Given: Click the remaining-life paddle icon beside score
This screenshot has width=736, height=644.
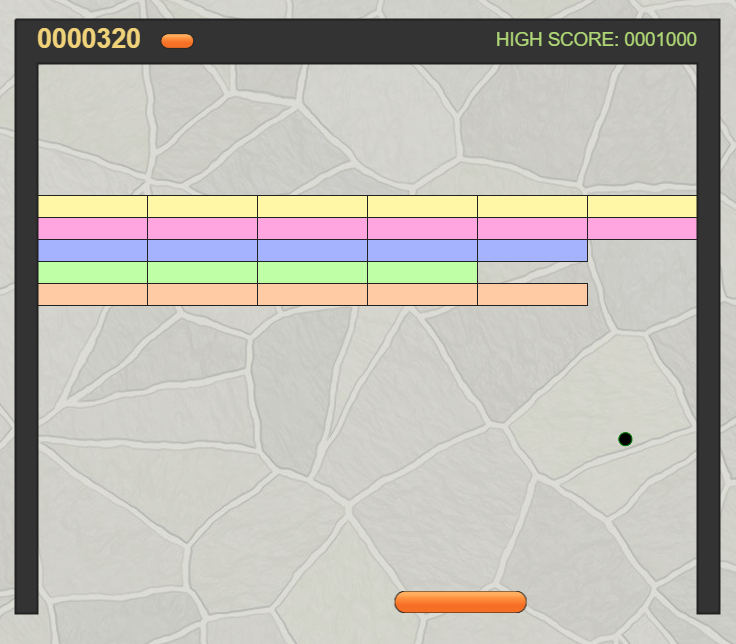Looking at the screenshot, I should [177, 41].
